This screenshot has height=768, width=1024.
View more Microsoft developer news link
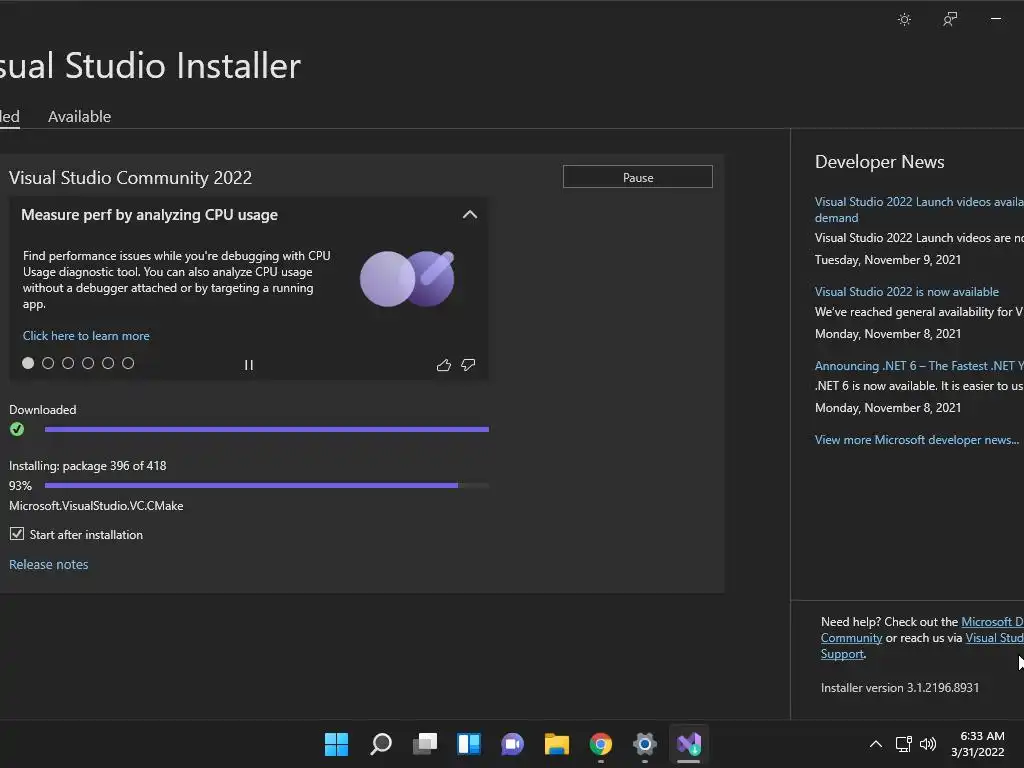[x=917, y=440]
